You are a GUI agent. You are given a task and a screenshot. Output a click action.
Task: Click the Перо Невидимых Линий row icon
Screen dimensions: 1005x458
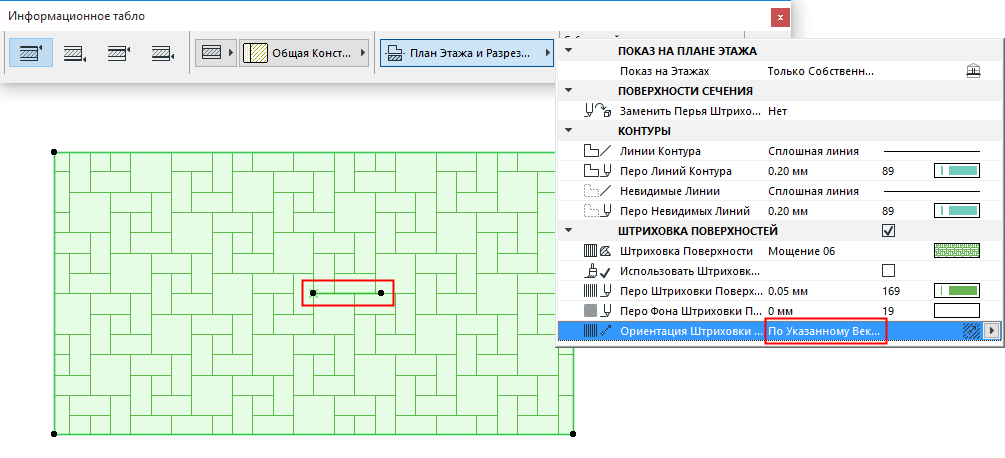(598, 211)
